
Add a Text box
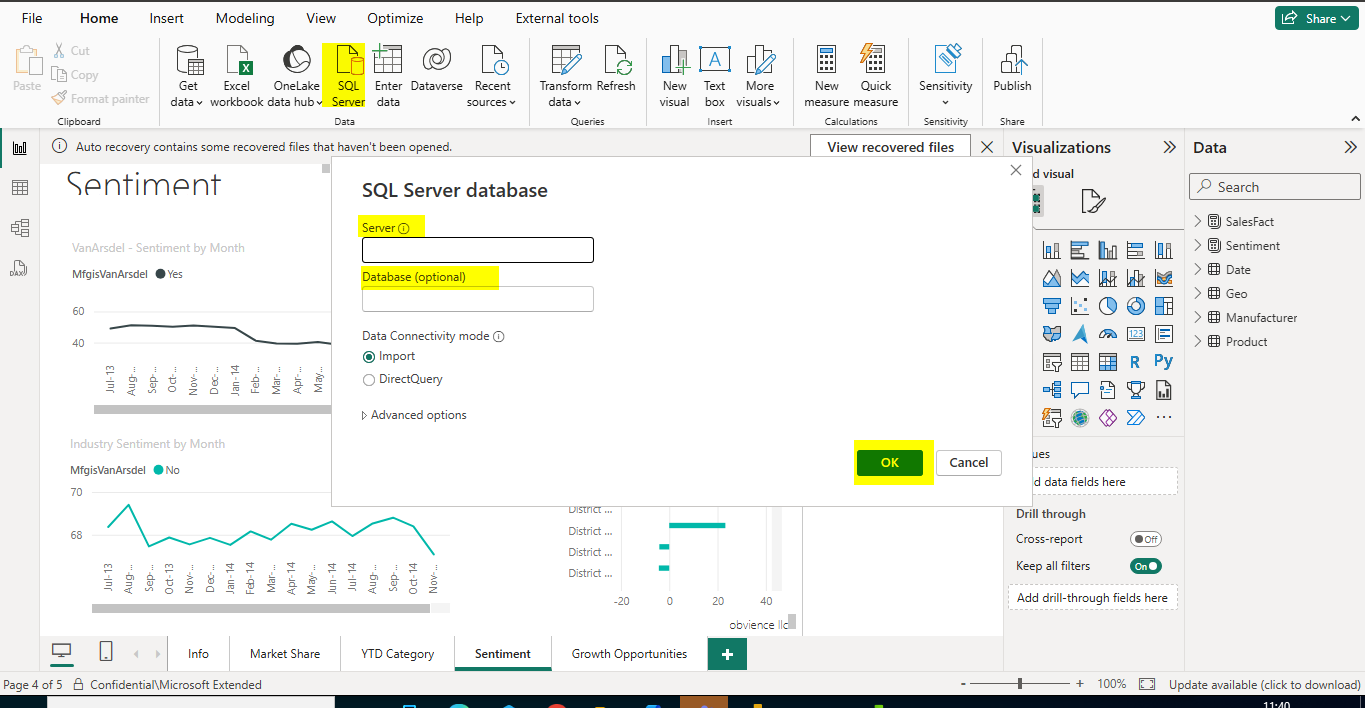click(714, 76)
